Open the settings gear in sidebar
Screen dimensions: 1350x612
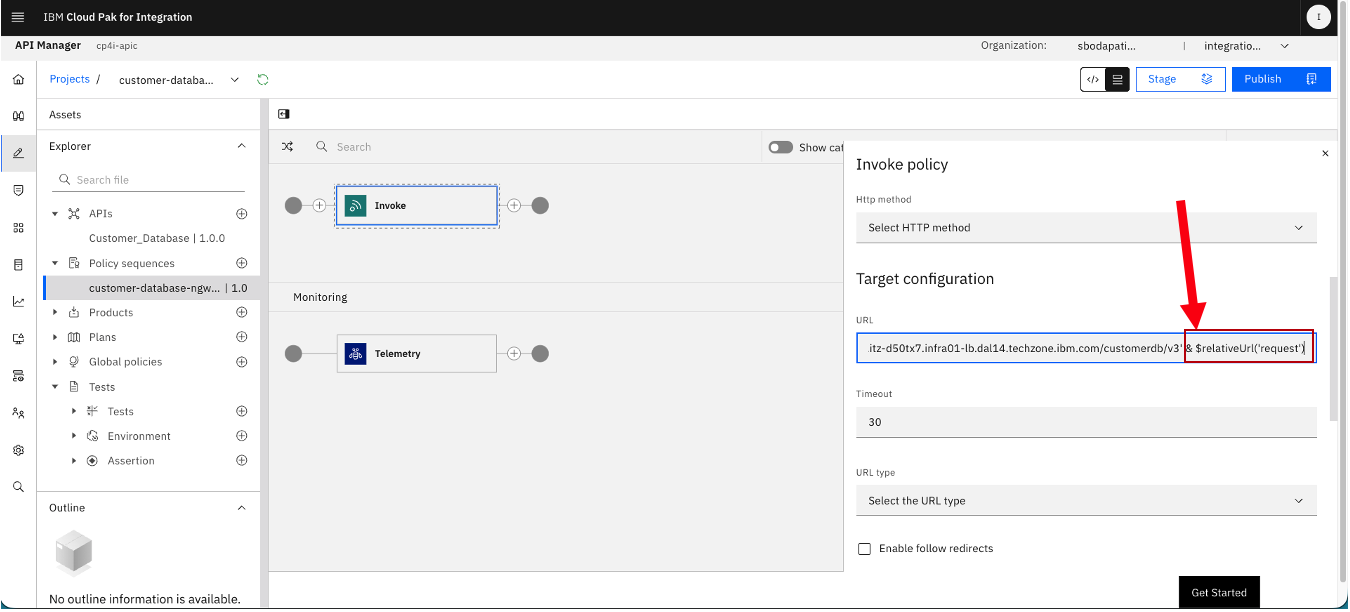pos(18,450)
